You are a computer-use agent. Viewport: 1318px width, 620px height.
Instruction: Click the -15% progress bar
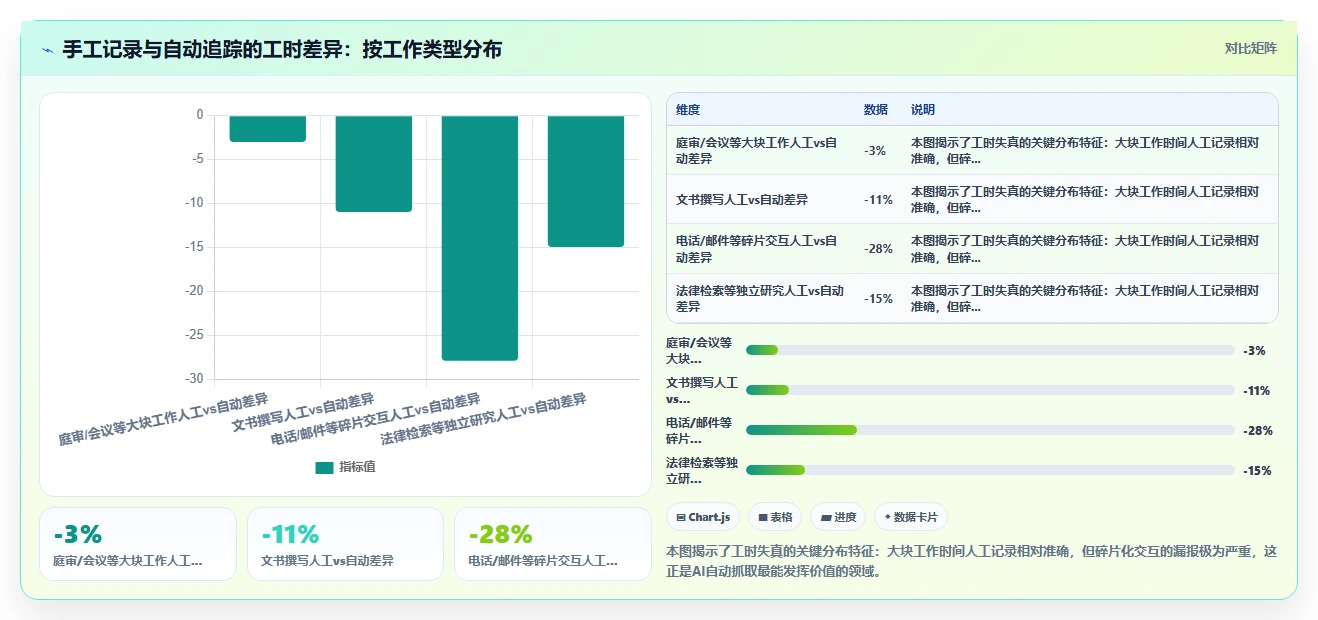coord(990,470)
